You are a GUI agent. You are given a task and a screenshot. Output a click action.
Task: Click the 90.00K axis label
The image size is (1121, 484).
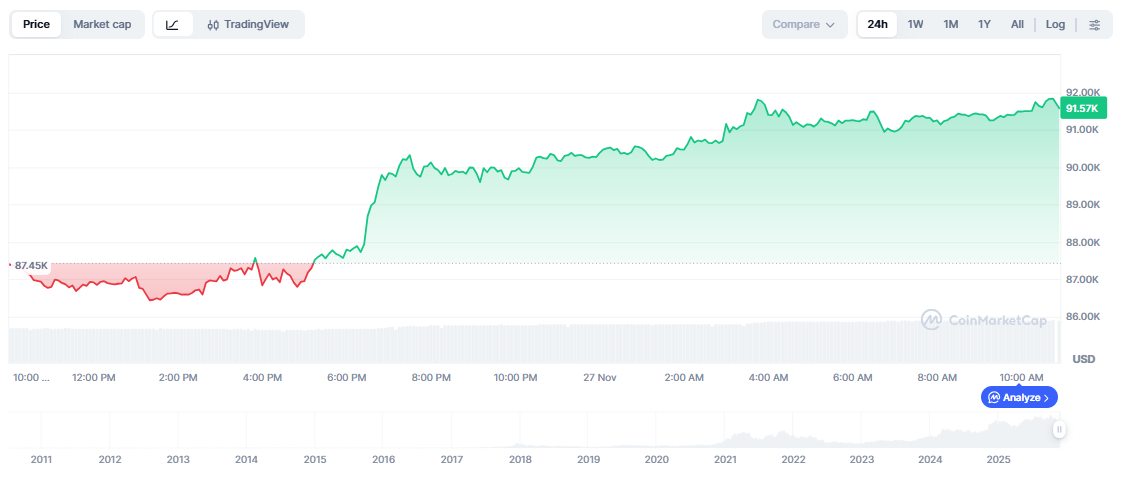(1082, 168)
